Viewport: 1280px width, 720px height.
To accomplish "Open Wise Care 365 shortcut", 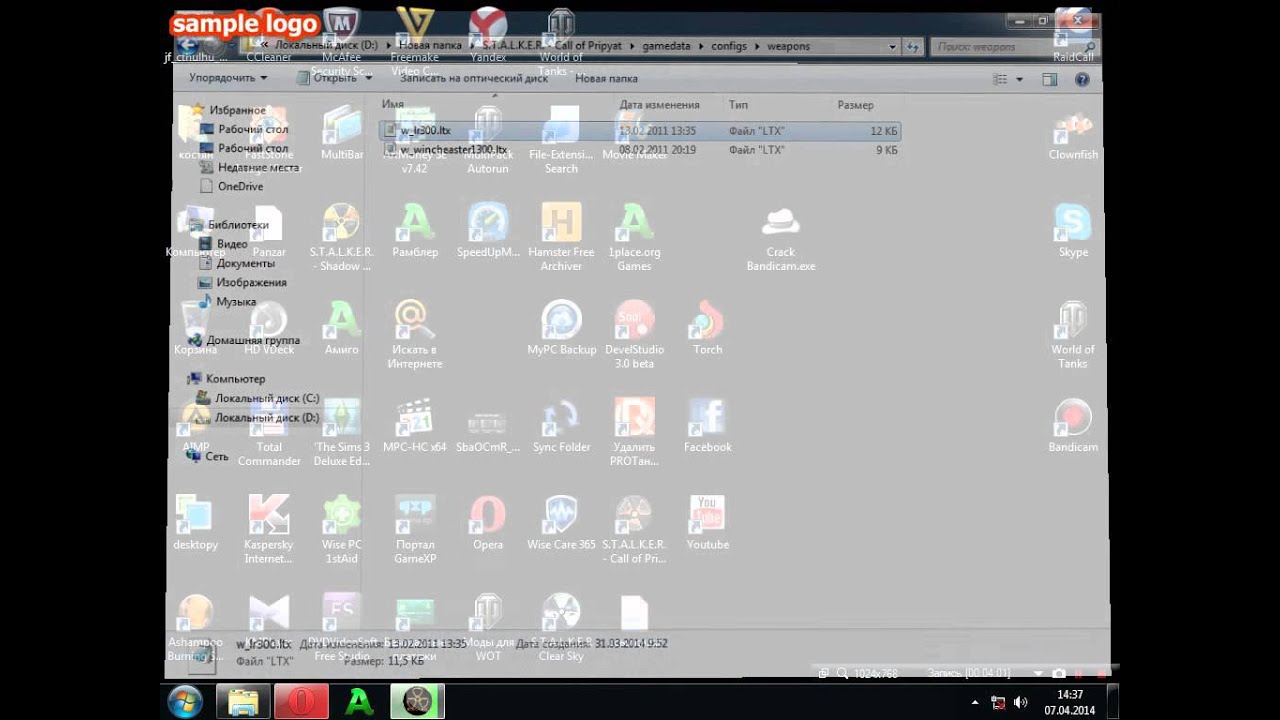I will tap(561, 523).
